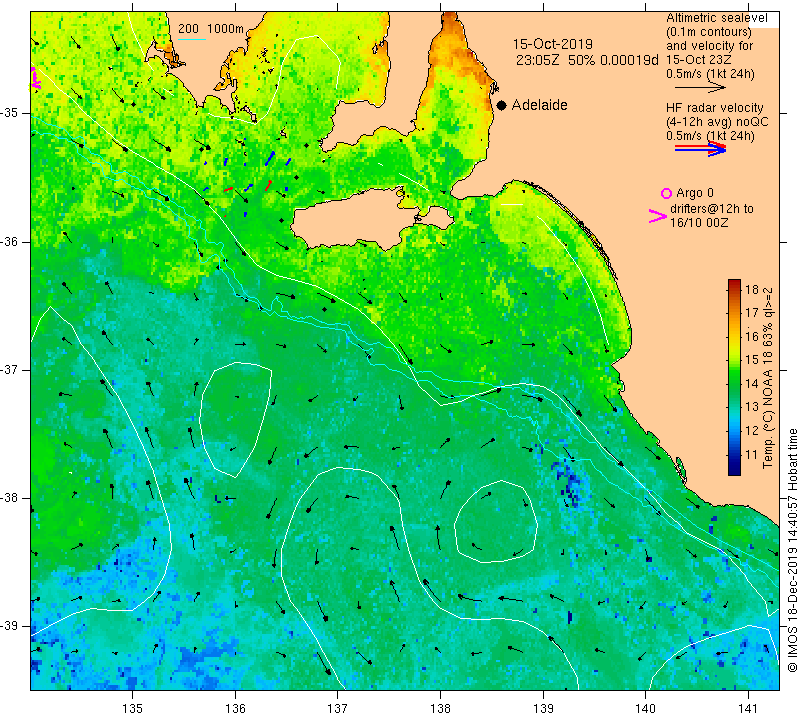Click the colorbar value 18
The image size is (800, 720).
click(752, 289)
